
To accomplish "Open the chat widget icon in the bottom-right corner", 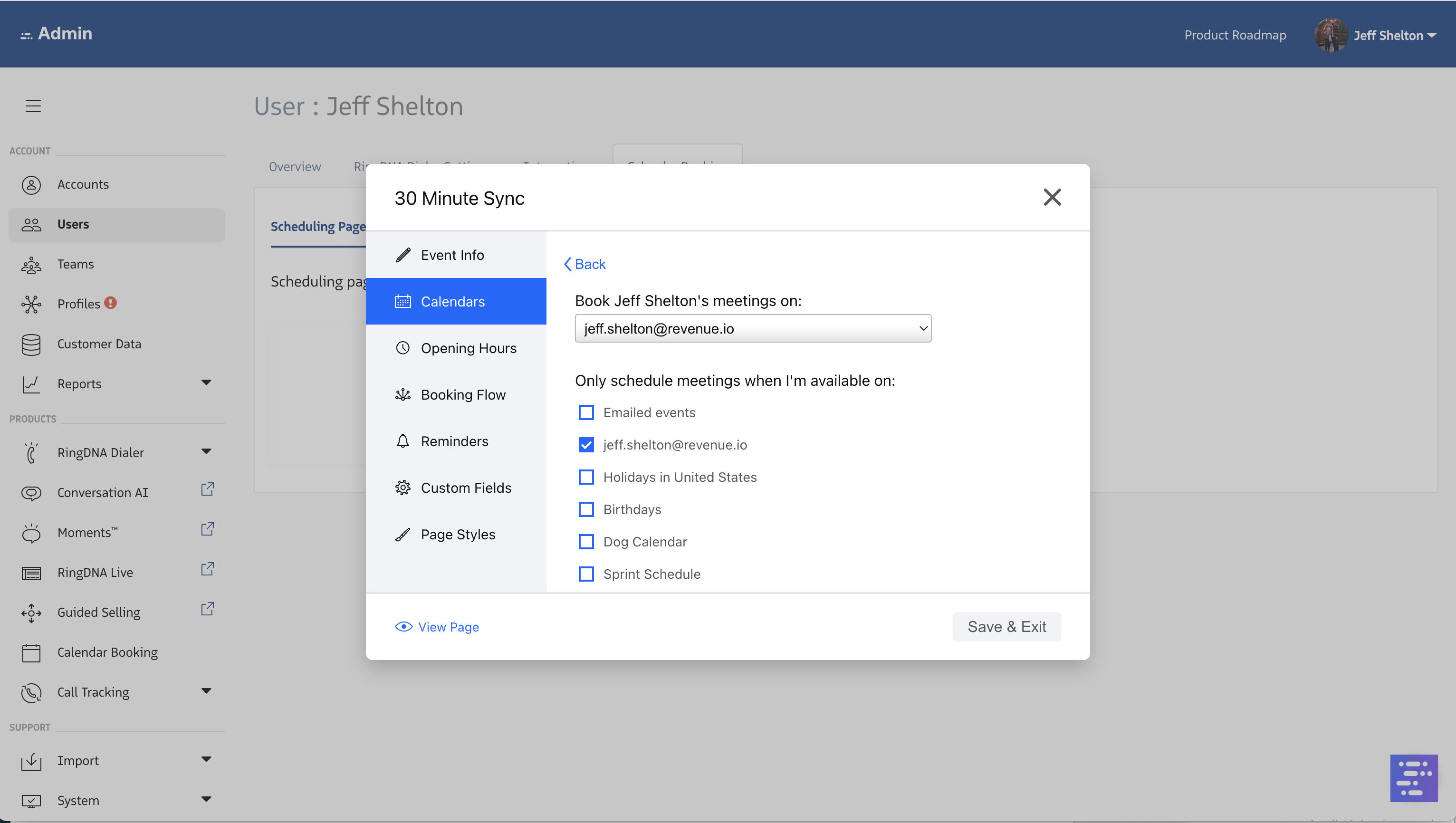I will (x=1413, y=778).
